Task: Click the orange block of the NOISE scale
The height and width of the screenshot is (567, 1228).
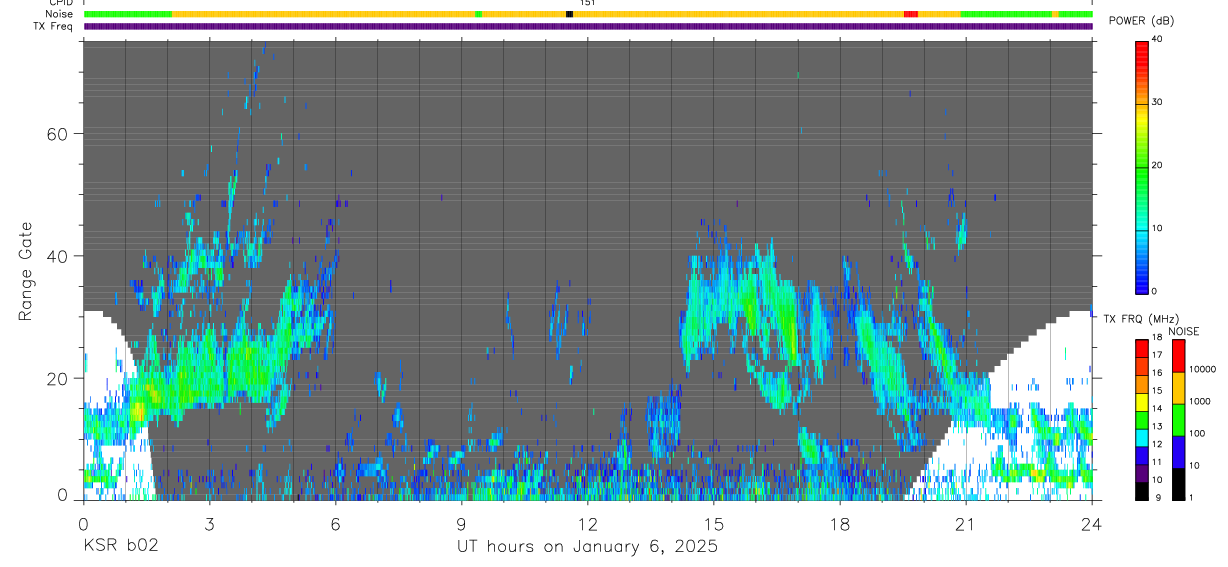Action: coord(1178,388)
